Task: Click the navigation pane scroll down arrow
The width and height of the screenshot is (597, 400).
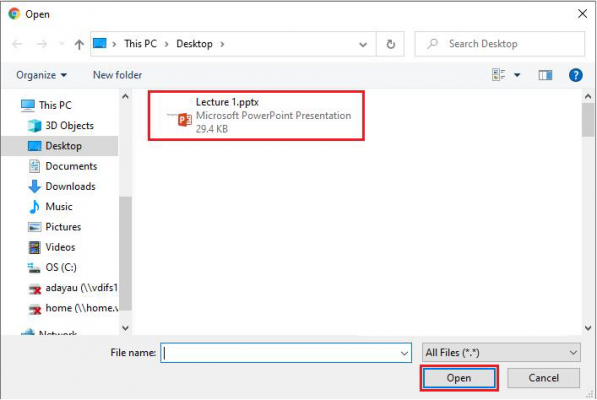Action: [x=125, y=327]
